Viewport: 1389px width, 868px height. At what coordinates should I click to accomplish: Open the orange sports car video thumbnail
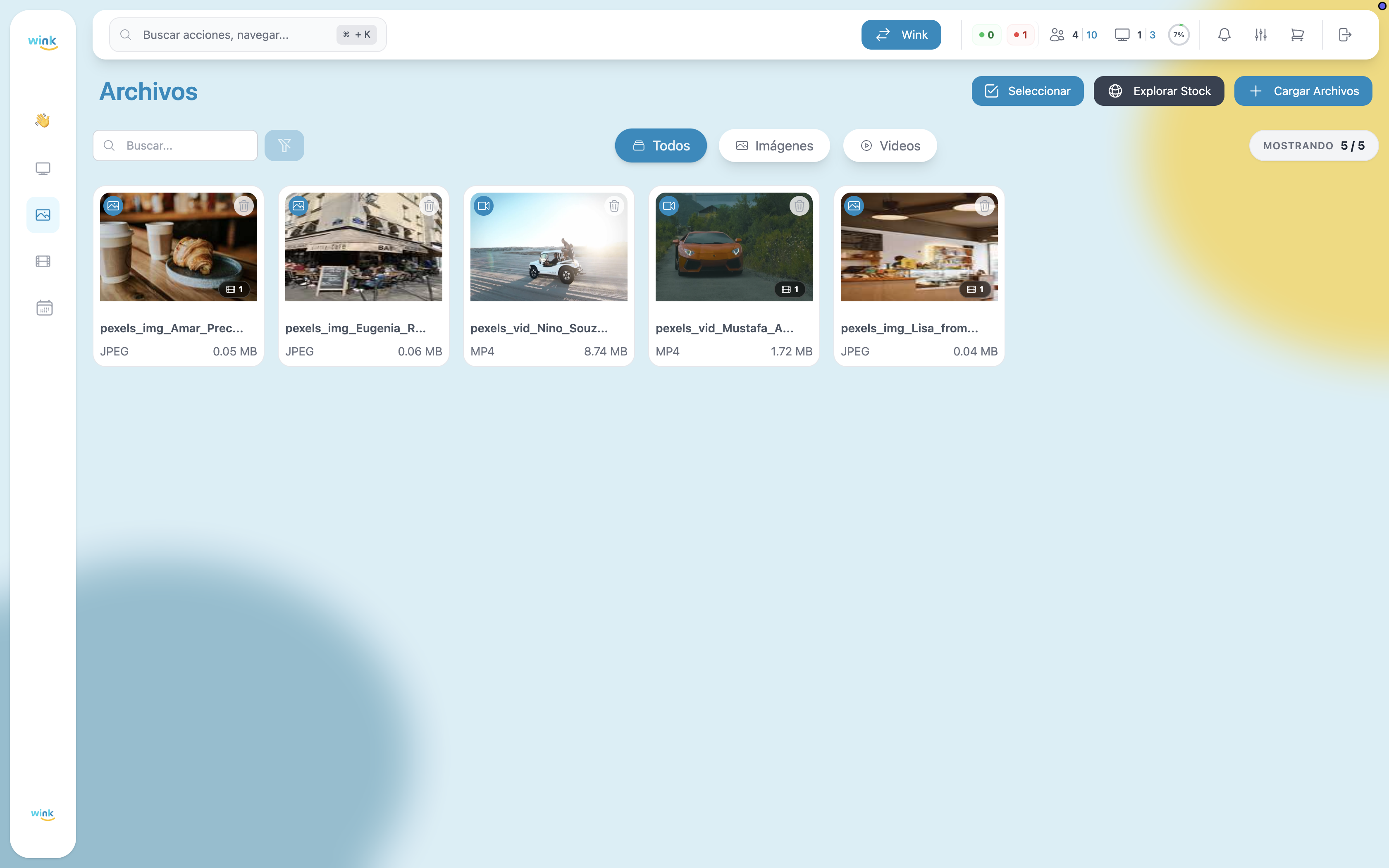coord(734,247)
